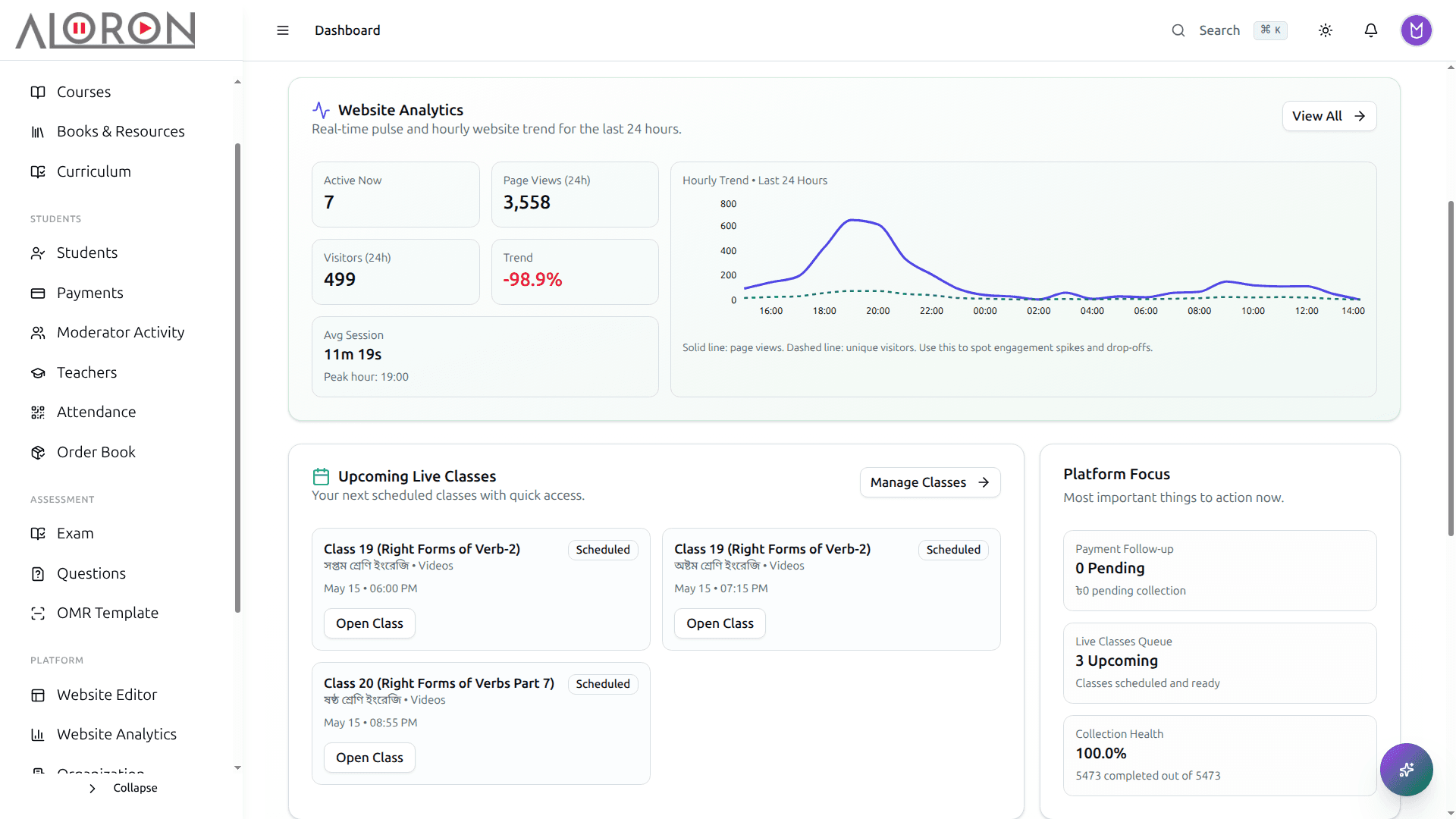Go to Books & Resources
1456x819 pixels.
coord(121,132)
